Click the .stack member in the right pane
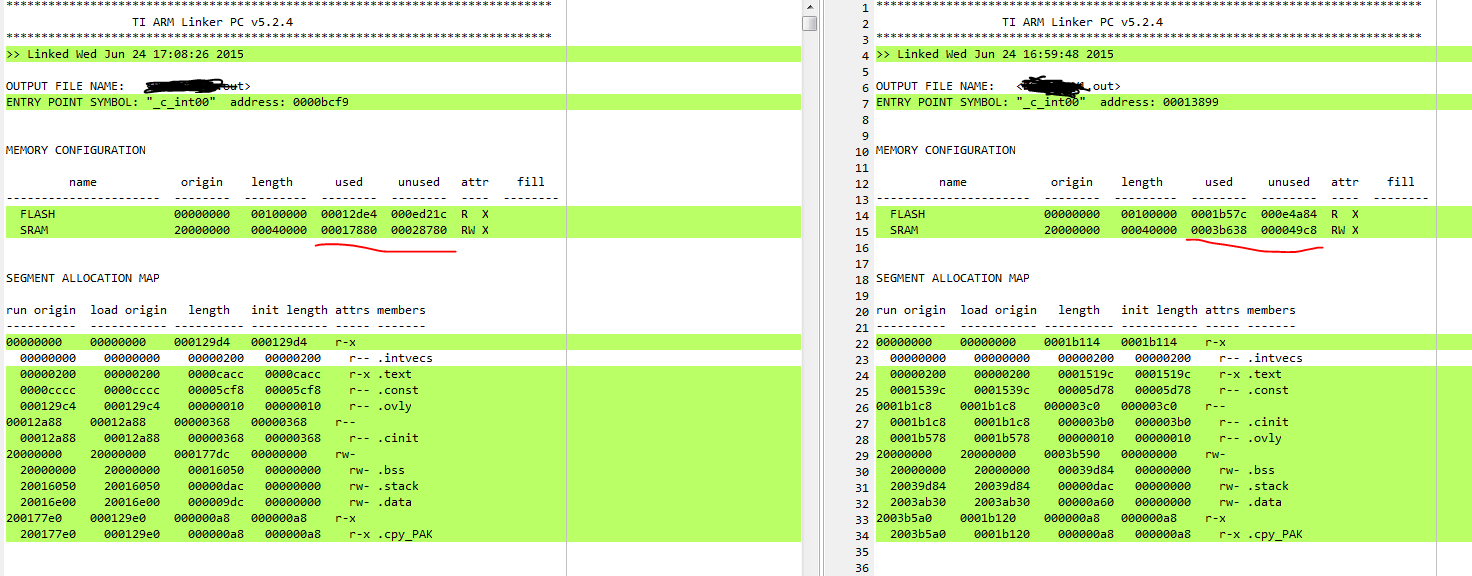Screen dimensions: 1472x576 click(x=1268, y=486)
